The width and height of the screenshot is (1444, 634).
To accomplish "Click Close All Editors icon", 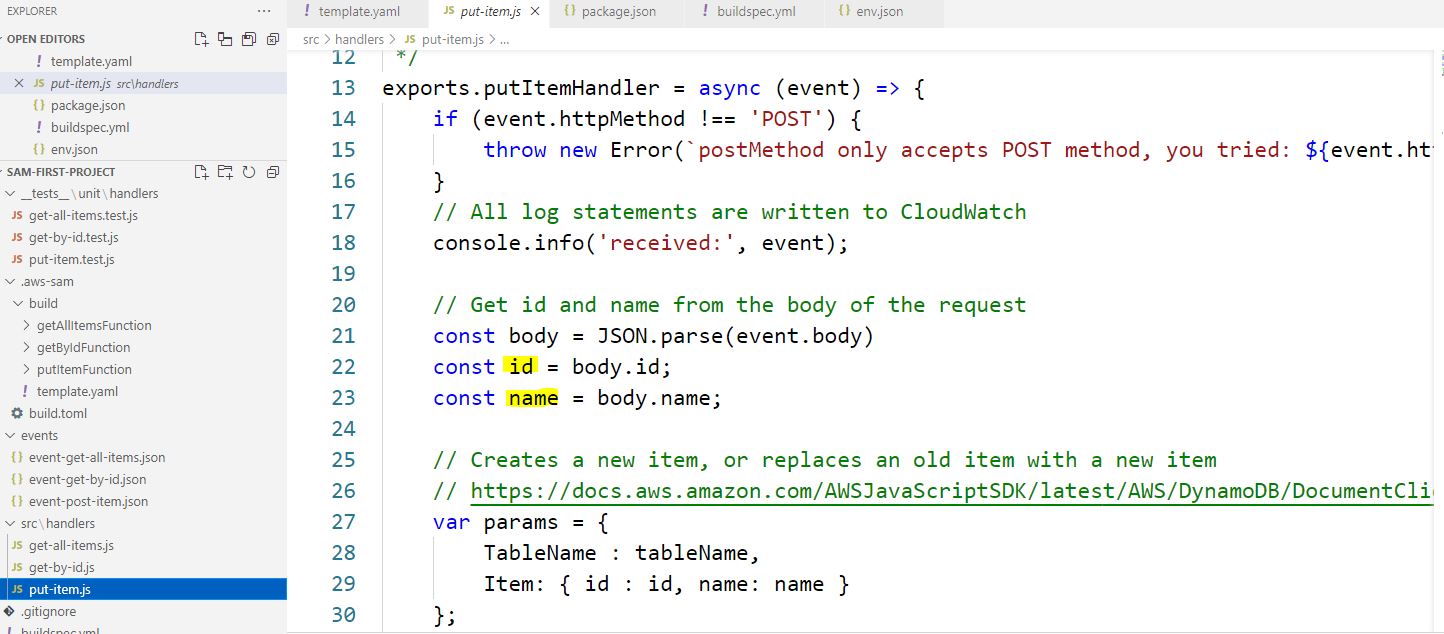I will 272,39.
